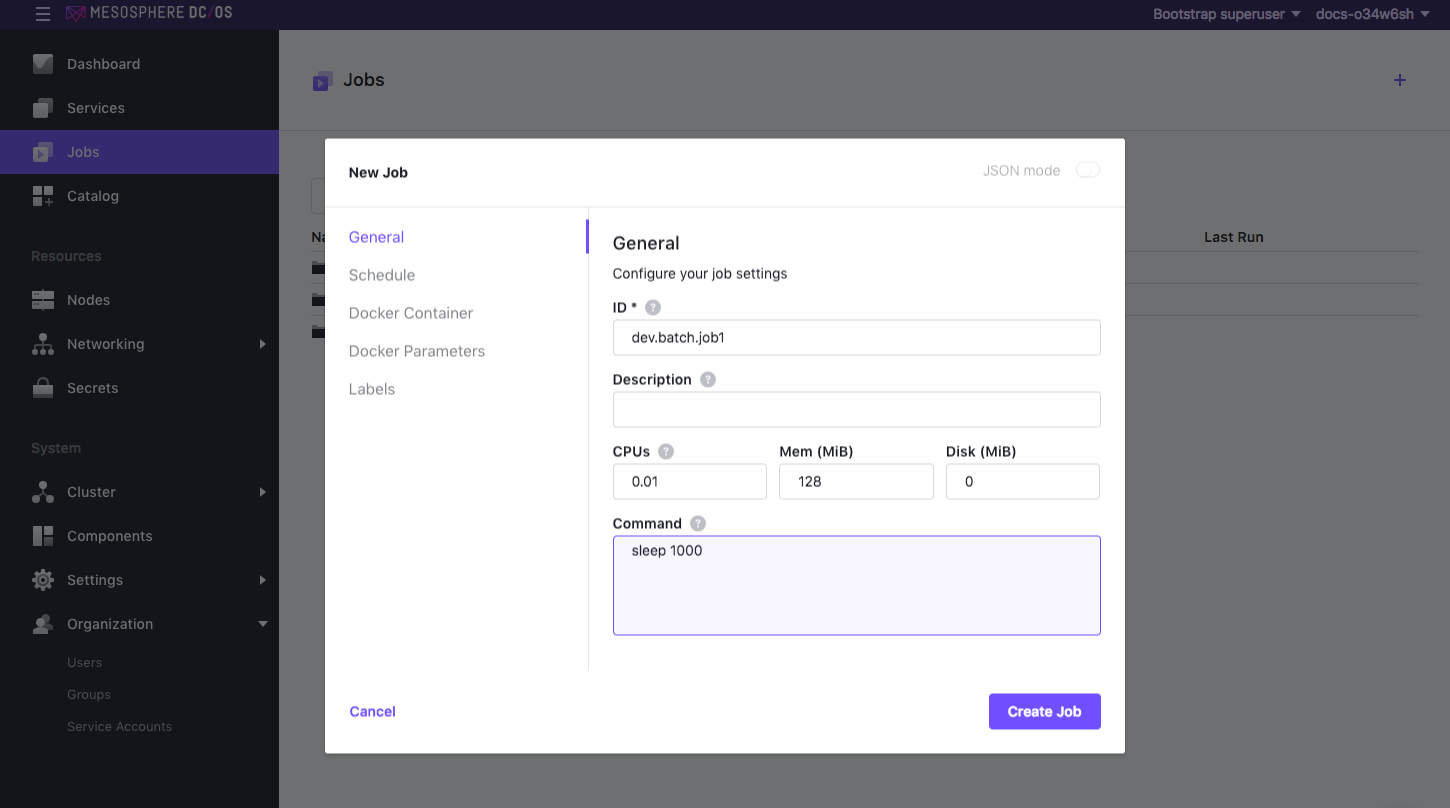Switch to the Docker Container tab
Viewport: 1450px width, 808px height.
pyautogui.click(x=411, y=313)
